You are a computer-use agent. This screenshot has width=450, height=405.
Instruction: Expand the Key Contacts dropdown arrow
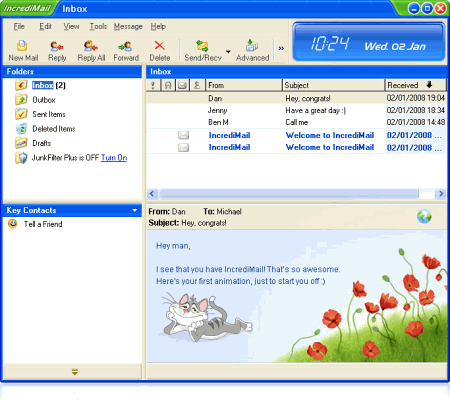[x=135, y=210]
